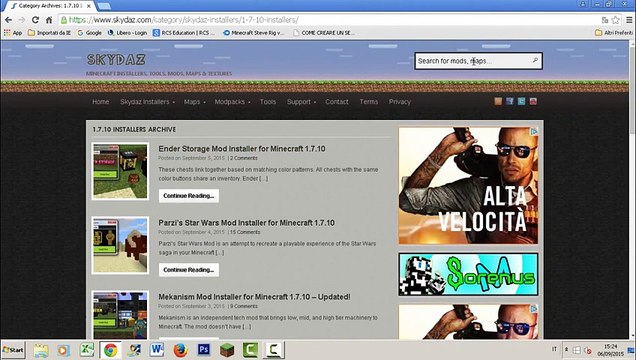Open the Terms menu item
Viewport: 636px width, 360px height.
(x=369, y=102)
